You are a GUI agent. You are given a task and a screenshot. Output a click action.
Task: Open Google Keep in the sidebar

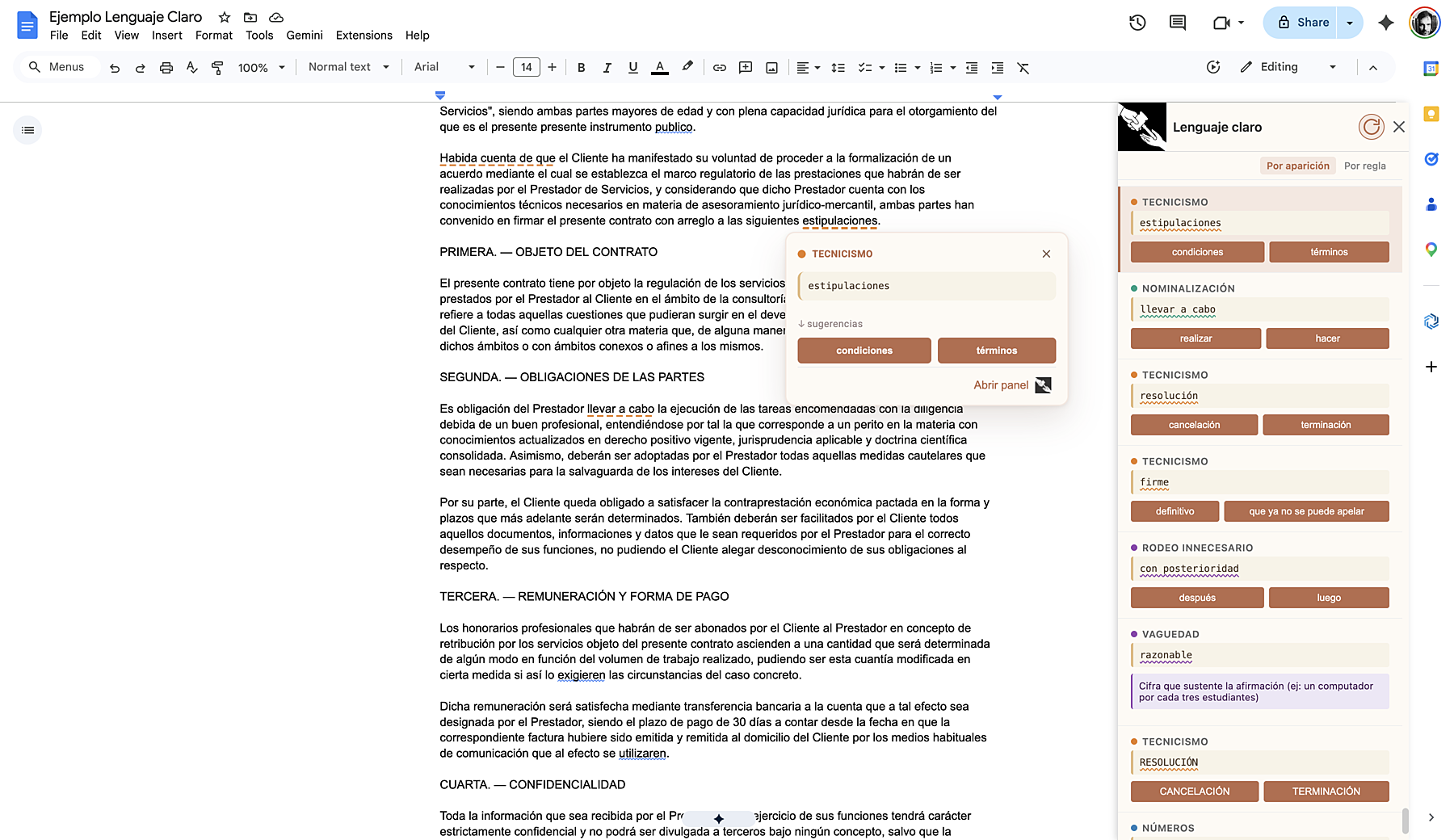1431,115
